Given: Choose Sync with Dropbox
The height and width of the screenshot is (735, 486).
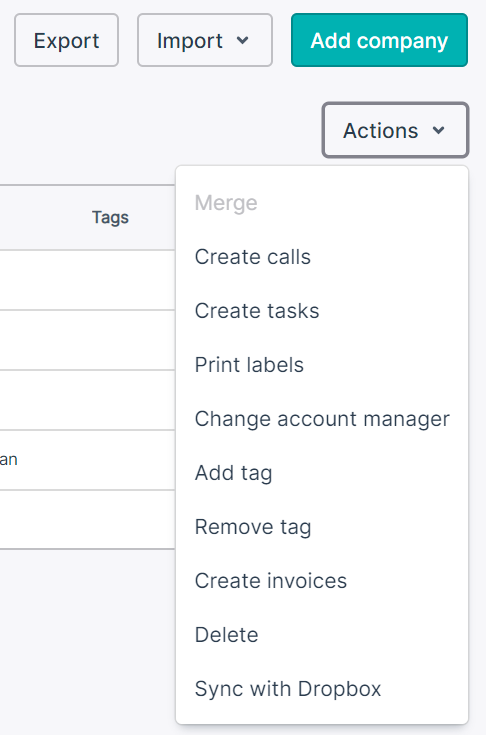Looking at the screenshot, I should coord(288,689).
